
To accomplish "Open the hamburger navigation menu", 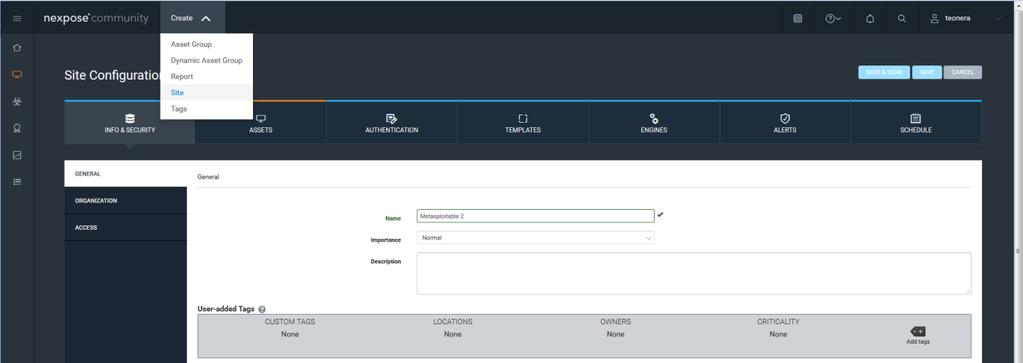I will pos(17,18).
